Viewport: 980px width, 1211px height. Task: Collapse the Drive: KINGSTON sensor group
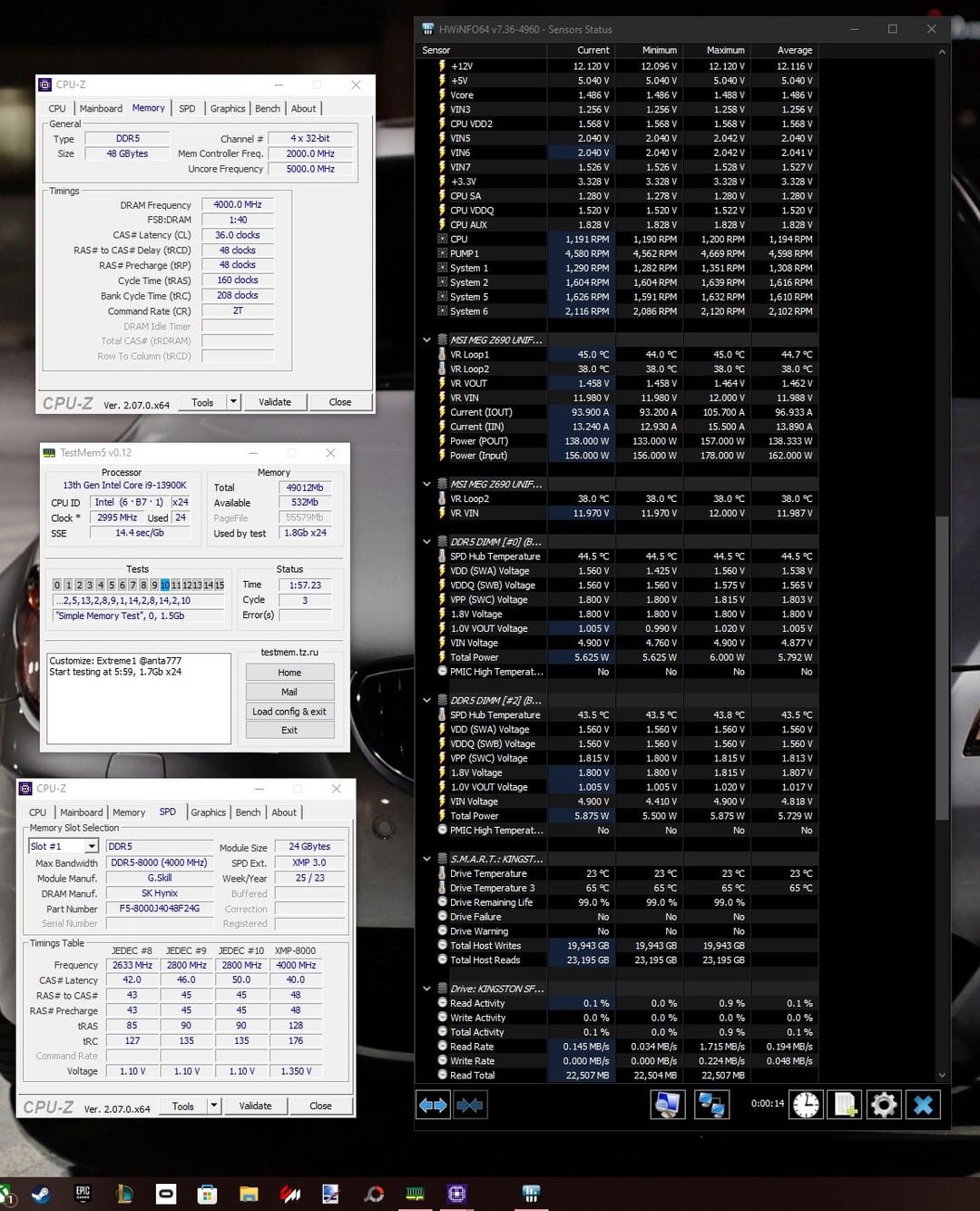coord(426,989)
